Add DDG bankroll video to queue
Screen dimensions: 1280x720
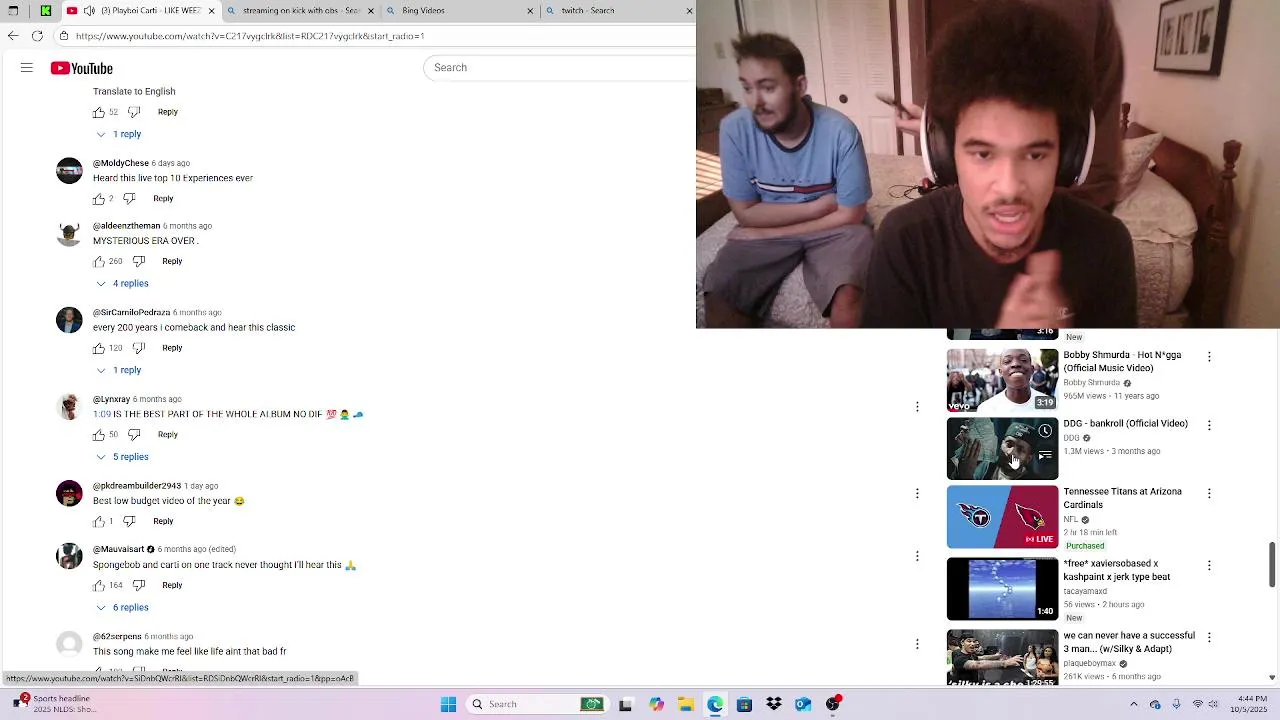[1045, 456]
